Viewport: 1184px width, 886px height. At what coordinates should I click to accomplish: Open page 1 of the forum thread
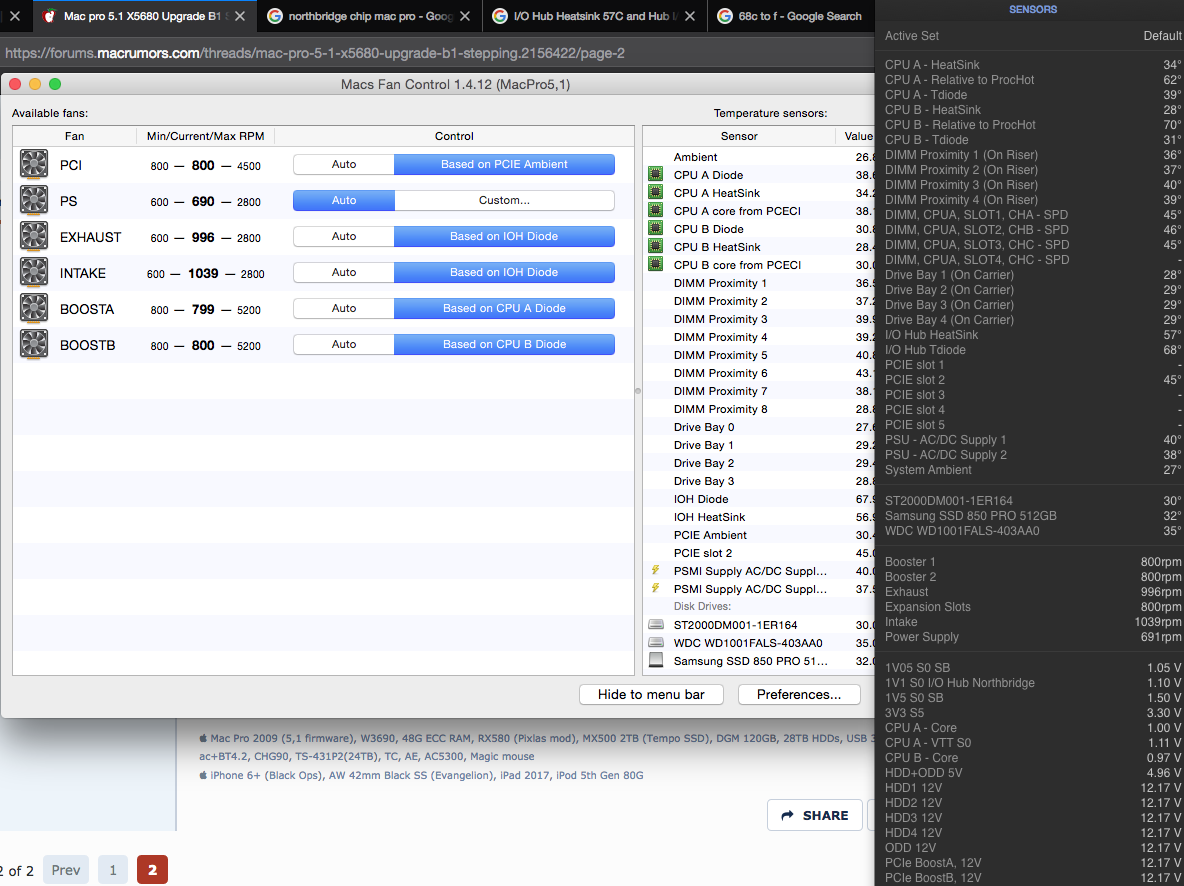[x=113, y=870]
